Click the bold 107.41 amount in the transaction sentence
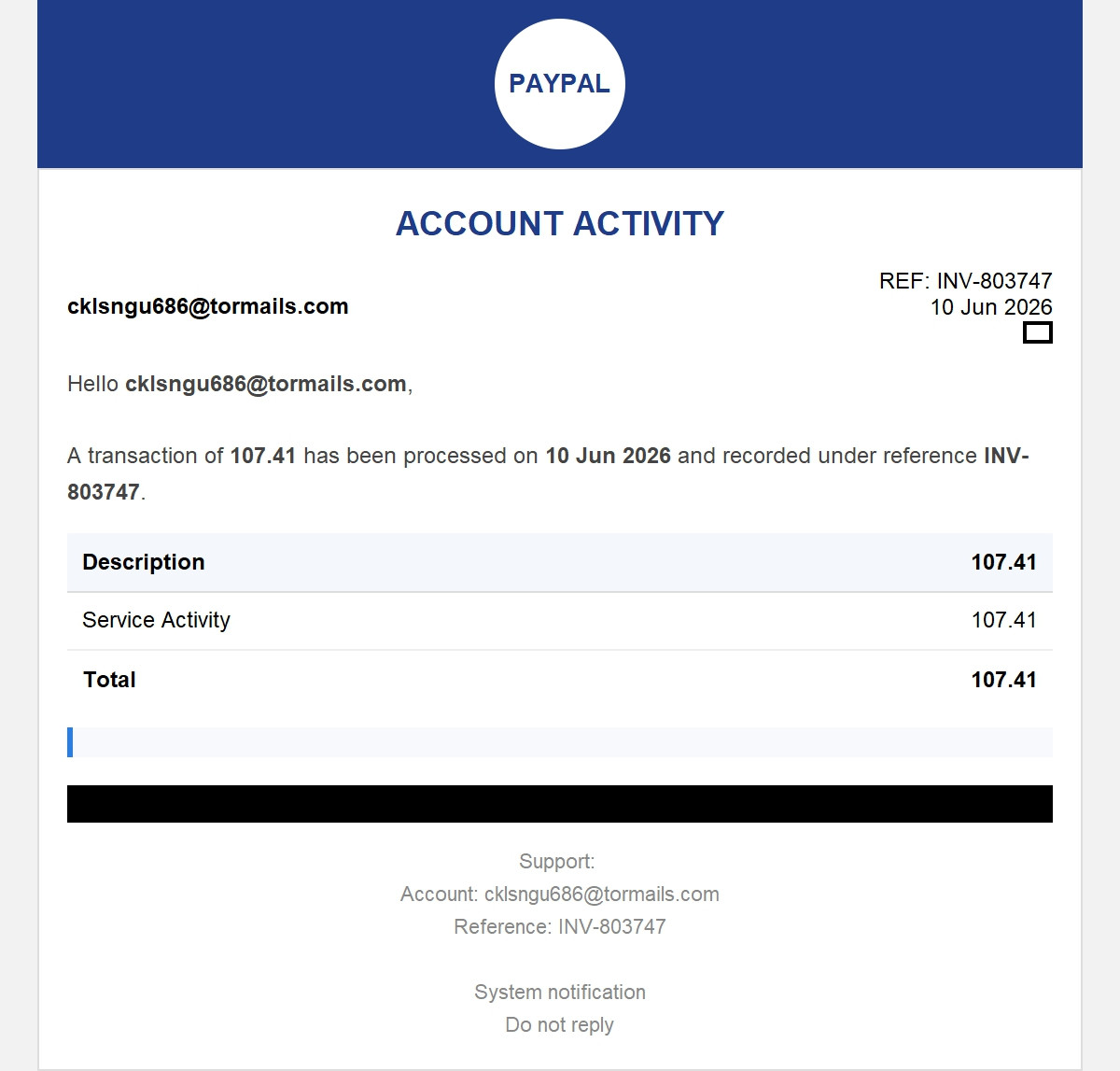This screenshot has height=1071, width=1120. (x=263, y=456)
